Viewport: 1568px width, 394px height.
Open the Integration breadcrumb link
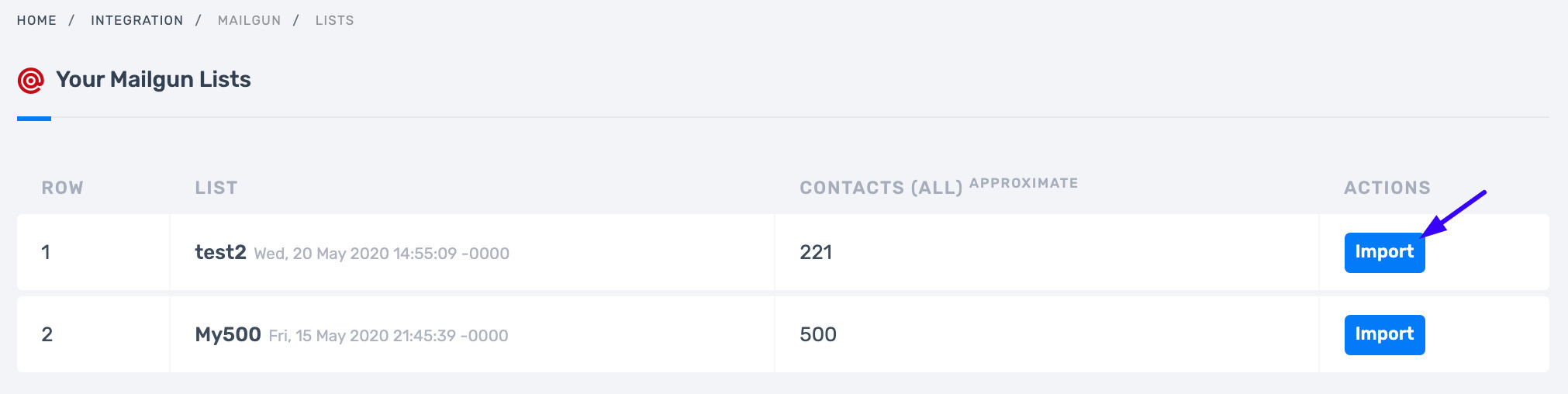136,20
